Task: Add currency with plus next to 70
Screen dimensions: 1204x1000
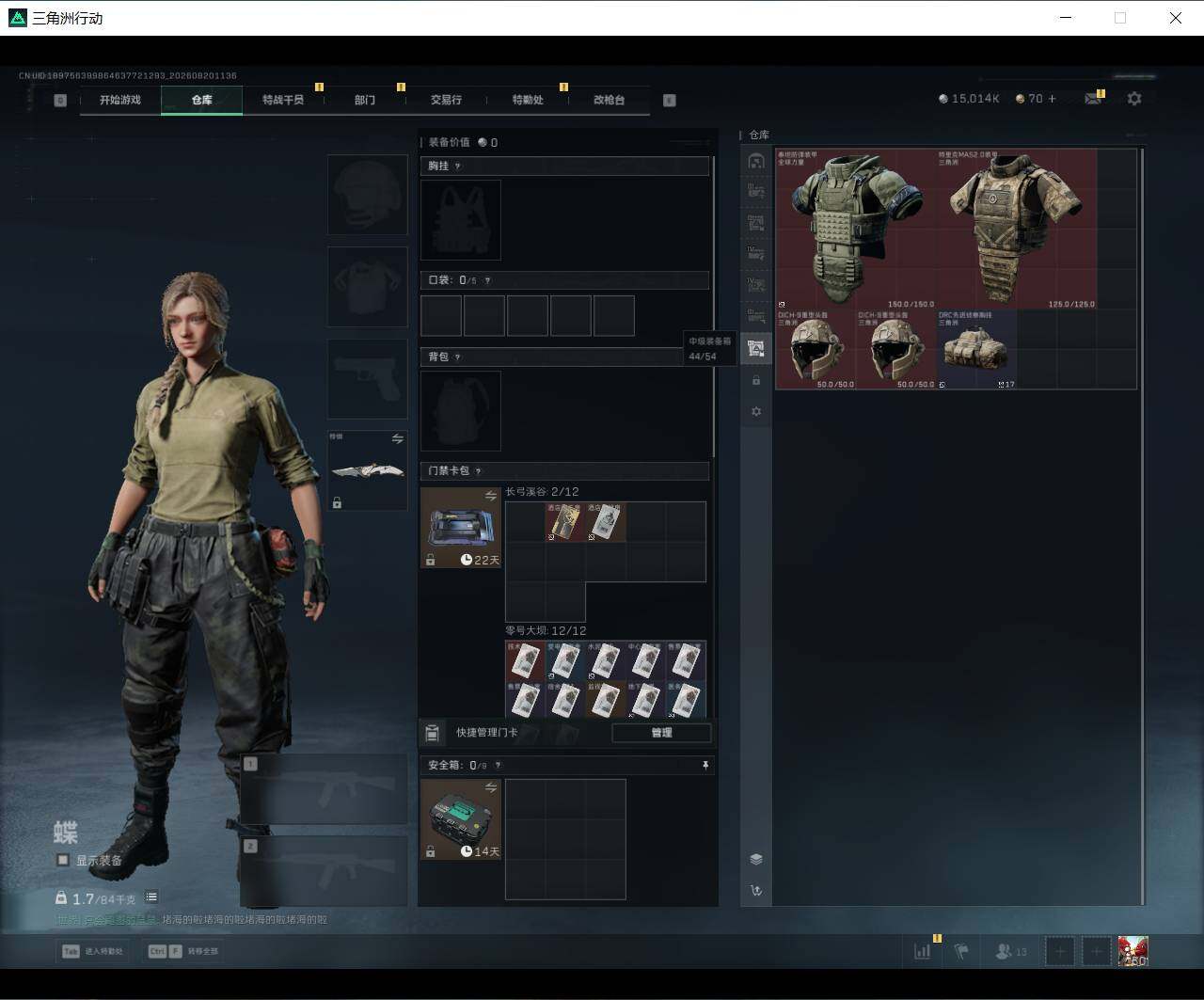Action: (x=1052, y=98)
